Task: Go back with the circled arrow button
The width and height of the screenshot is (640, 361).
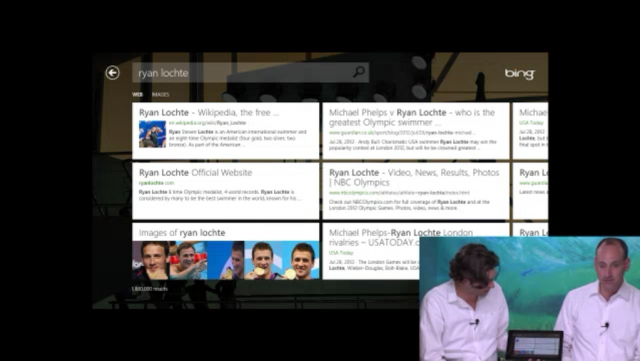Action: (112, 73)
